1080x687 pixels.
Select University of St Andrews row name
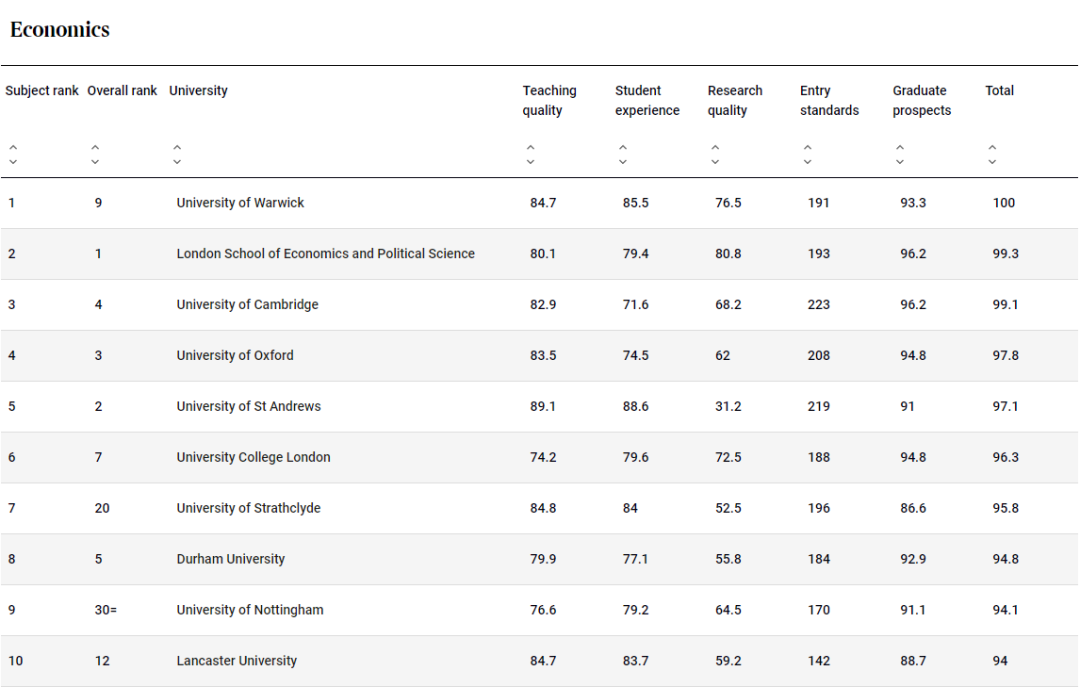tap(248, 407)
